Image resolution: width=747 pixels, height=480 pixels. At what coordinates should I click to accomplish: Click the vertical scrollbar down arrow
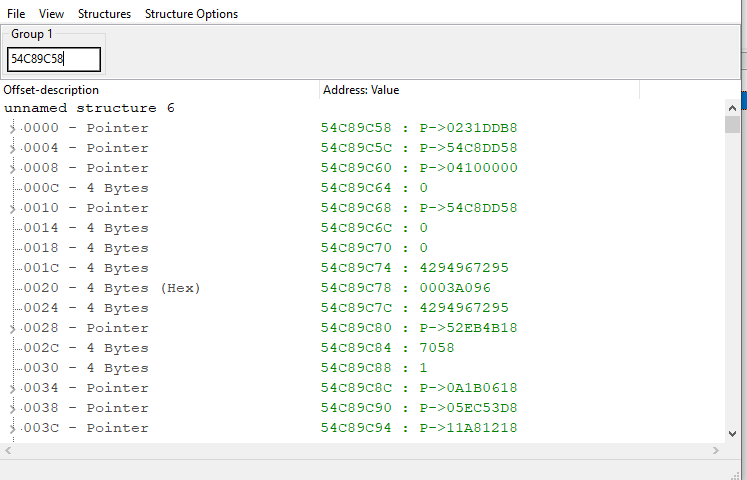[732, 434]
